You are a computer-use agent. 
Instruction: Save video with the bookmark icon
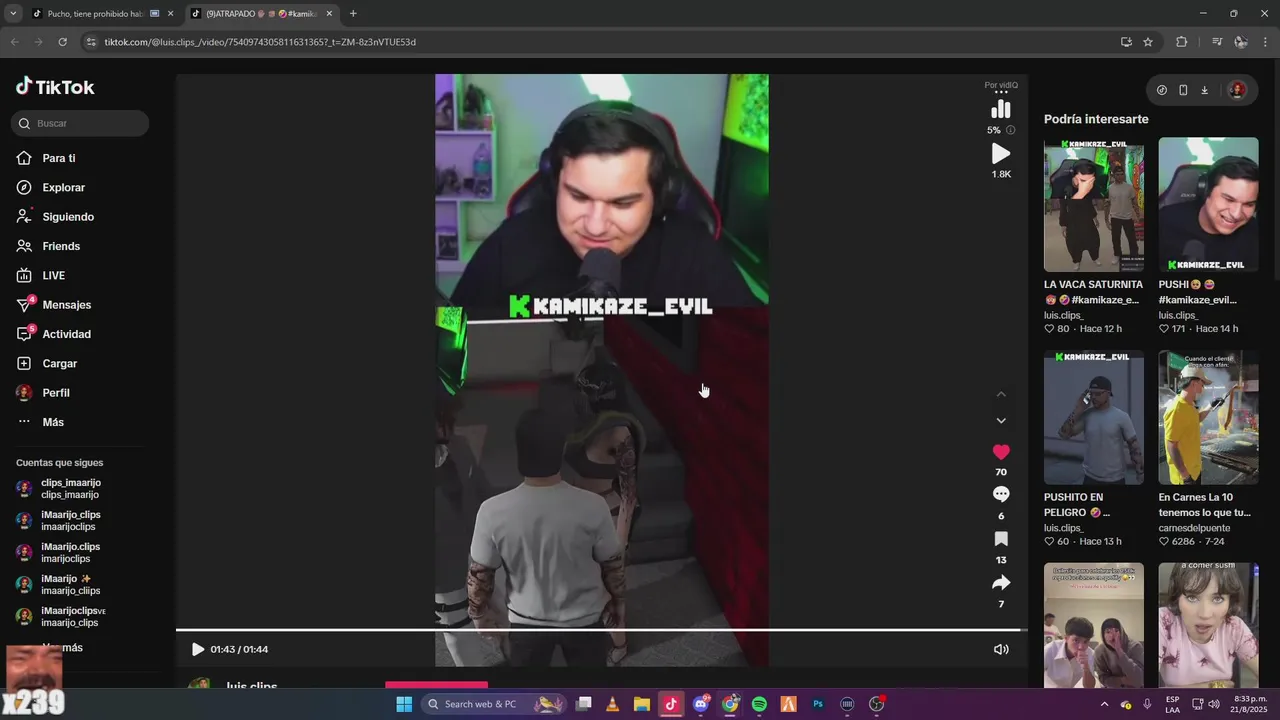pyautogui.click(x=1001, y=539)
